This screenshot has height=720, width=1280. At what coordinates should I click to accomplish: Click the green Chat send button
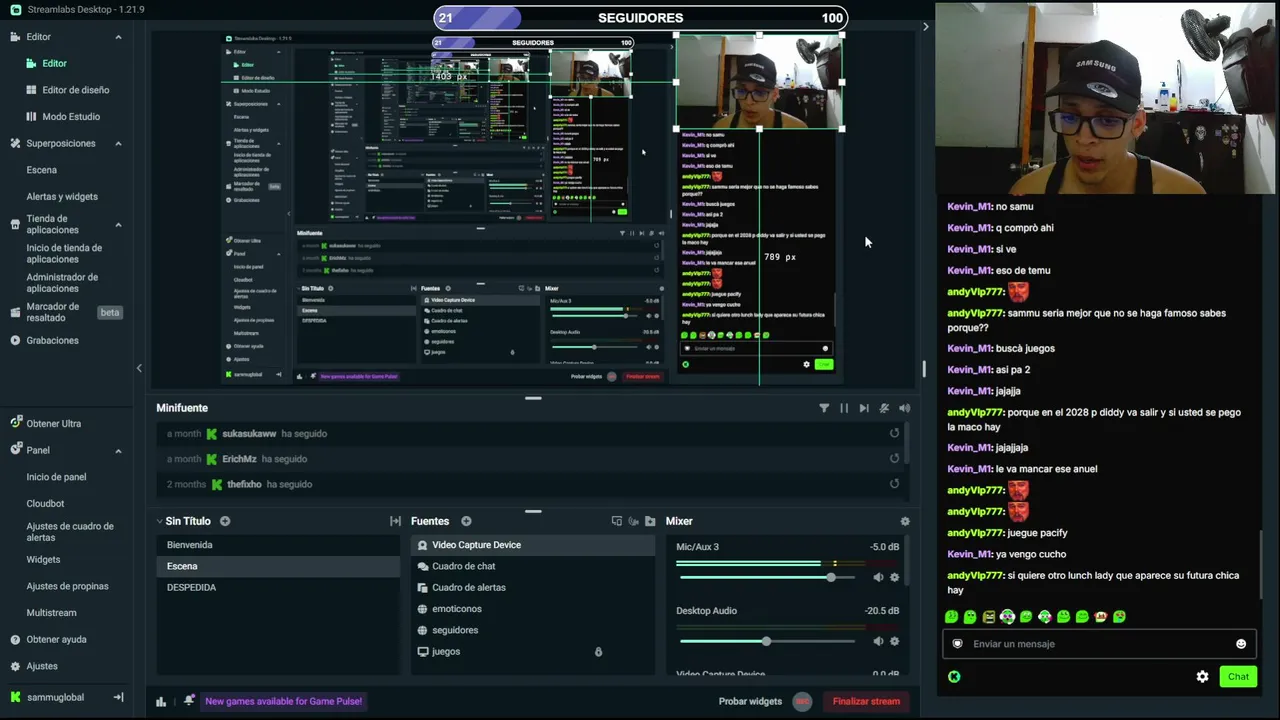[x=1238, y=677]
